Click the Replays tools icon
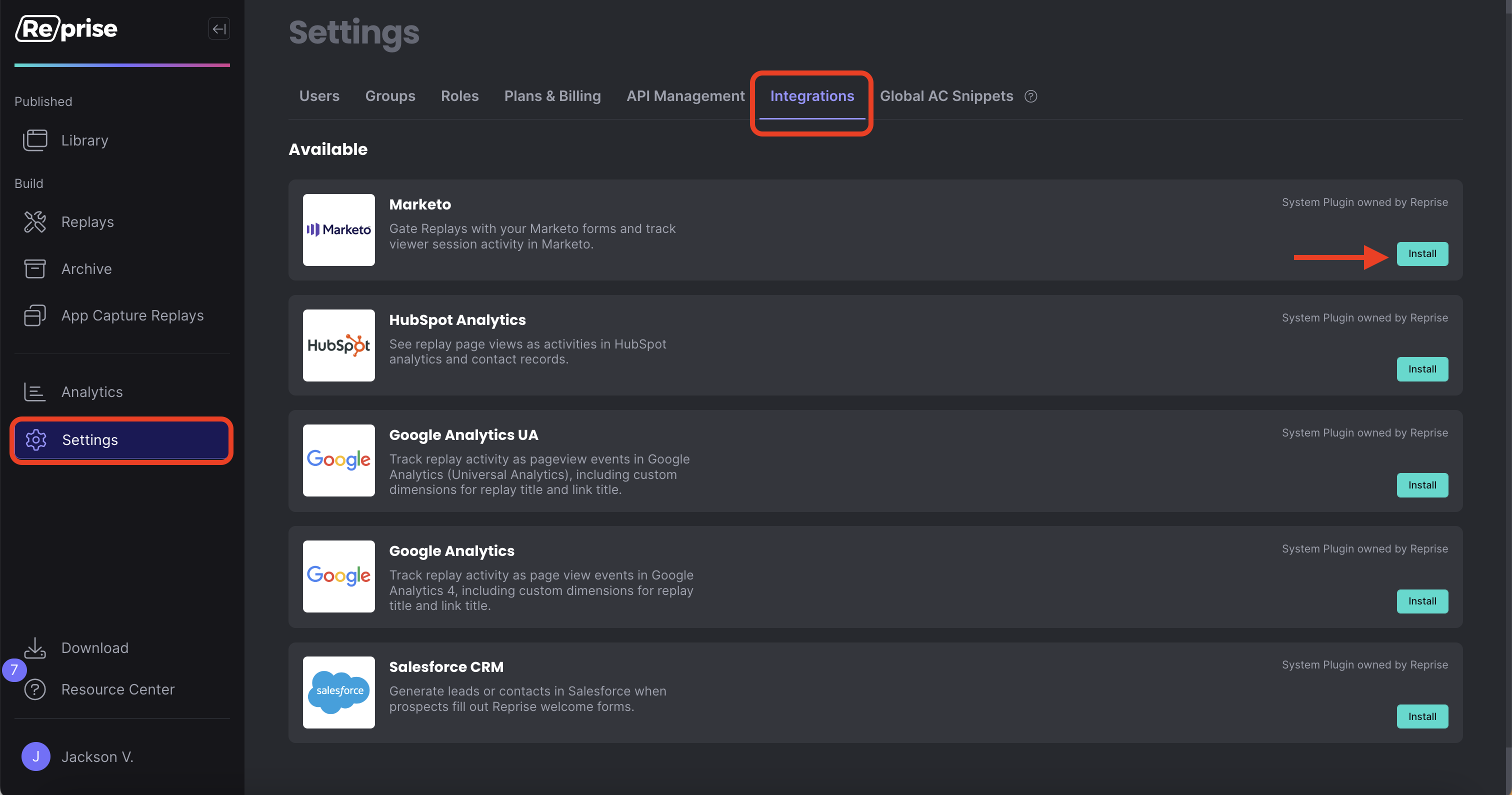 pyautogui.click(x=34, y=222)
